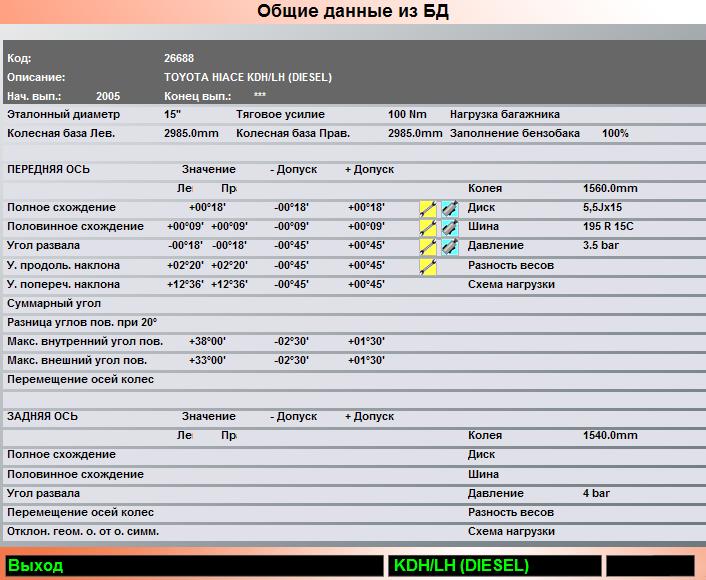
Task: Click left У. продоль. наклона value +02°20'
Action: (x=185, y=265)
